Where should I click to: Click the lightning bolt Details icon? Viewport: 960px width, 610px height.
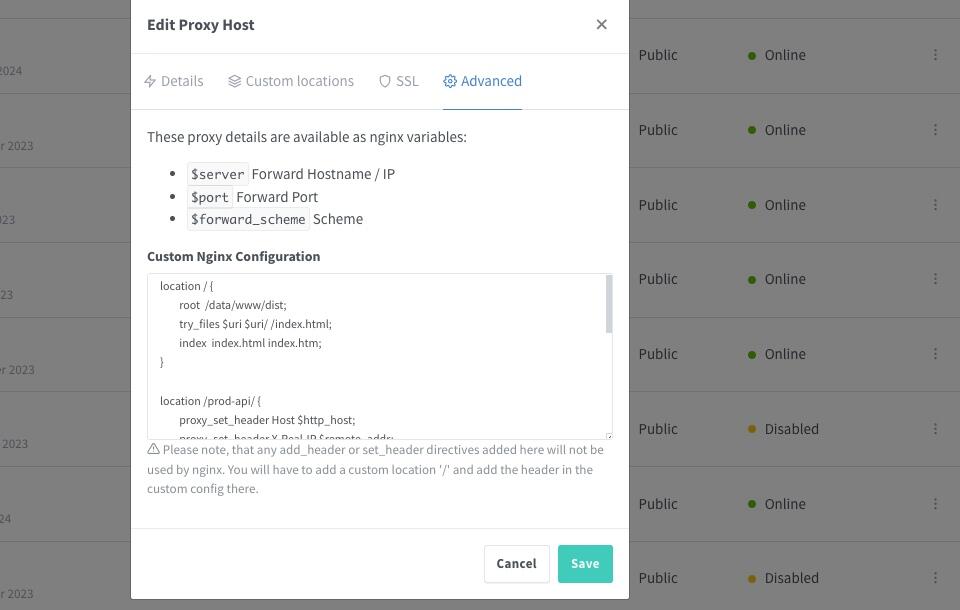(150, 81)
